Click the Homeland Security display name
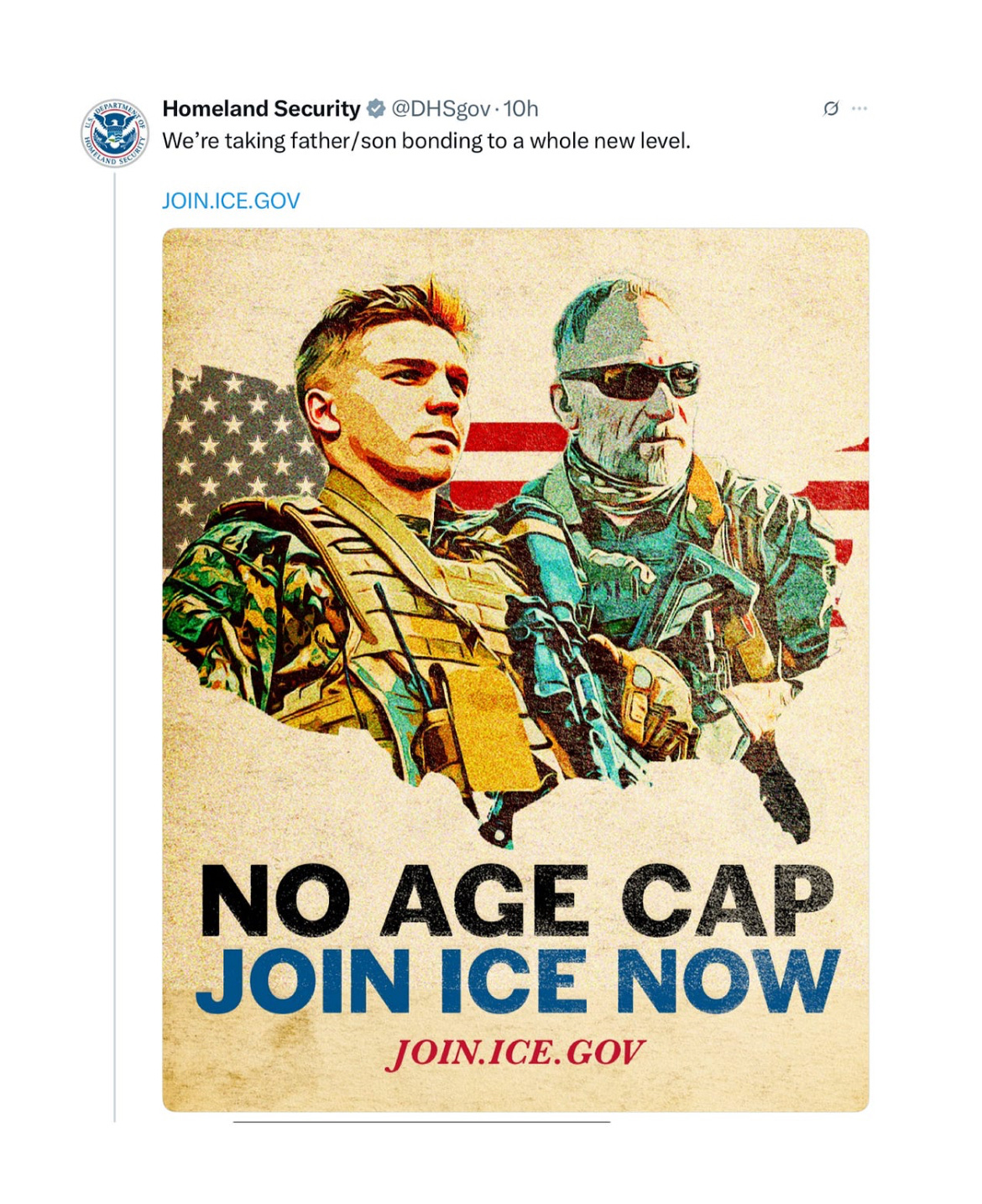 [x=261, y=109]
